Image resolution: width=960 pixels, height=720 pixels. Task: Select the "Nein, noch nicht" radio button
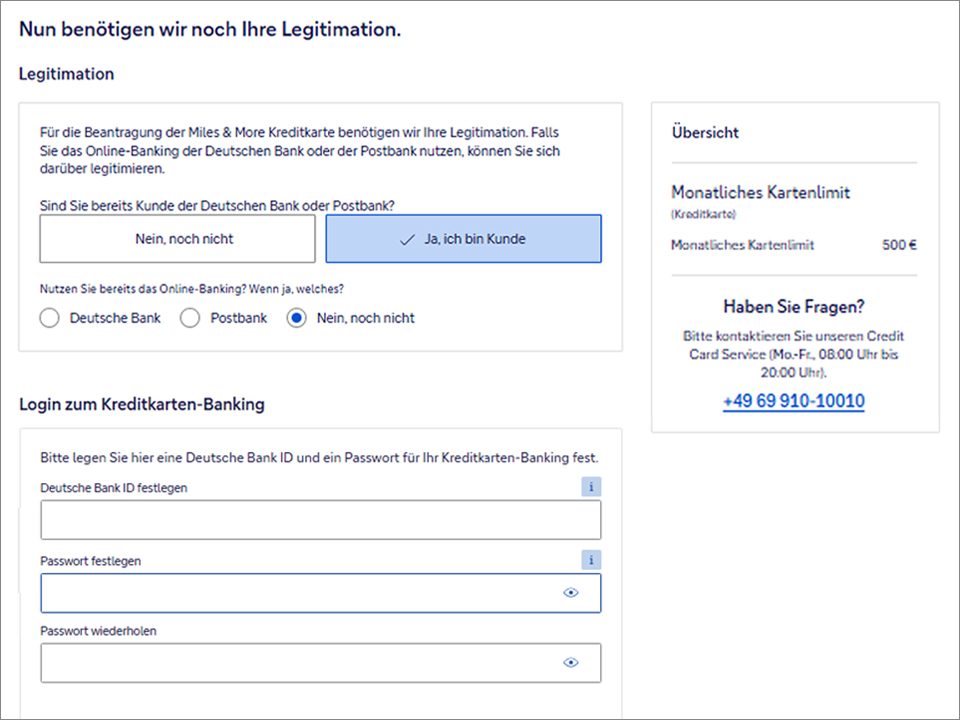pyautogui.click(x=296, y=318)
